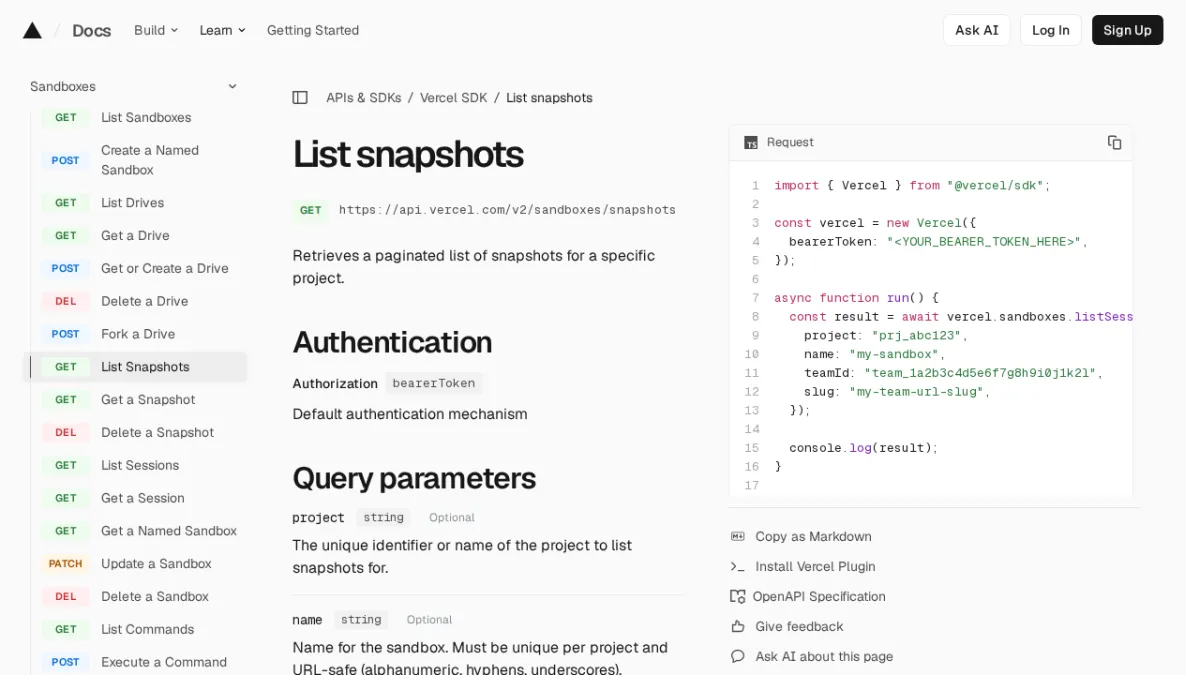Click Docs in the header

[x=92, y=30]
